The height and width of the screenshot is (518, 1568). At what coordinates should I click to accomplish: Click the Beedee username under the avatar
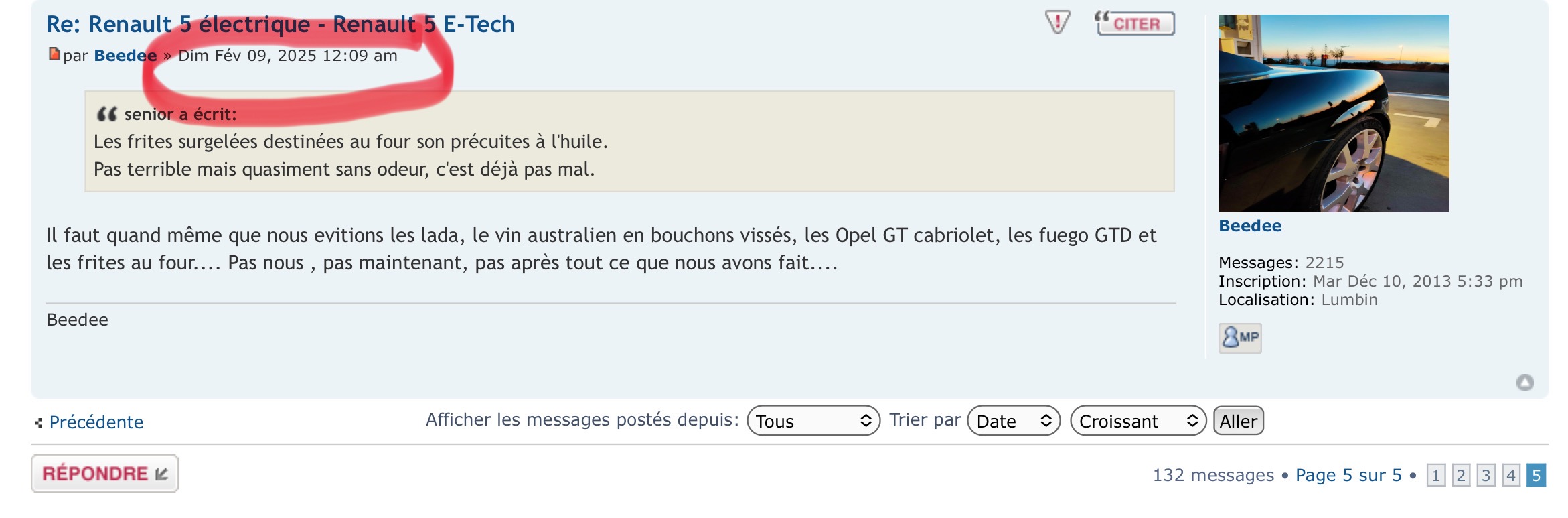[1249, 226]
